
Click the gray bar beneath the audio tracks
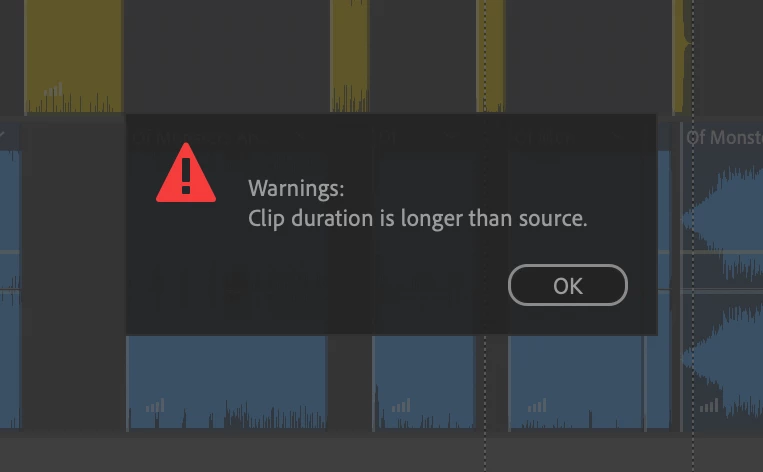coord(382,451)
